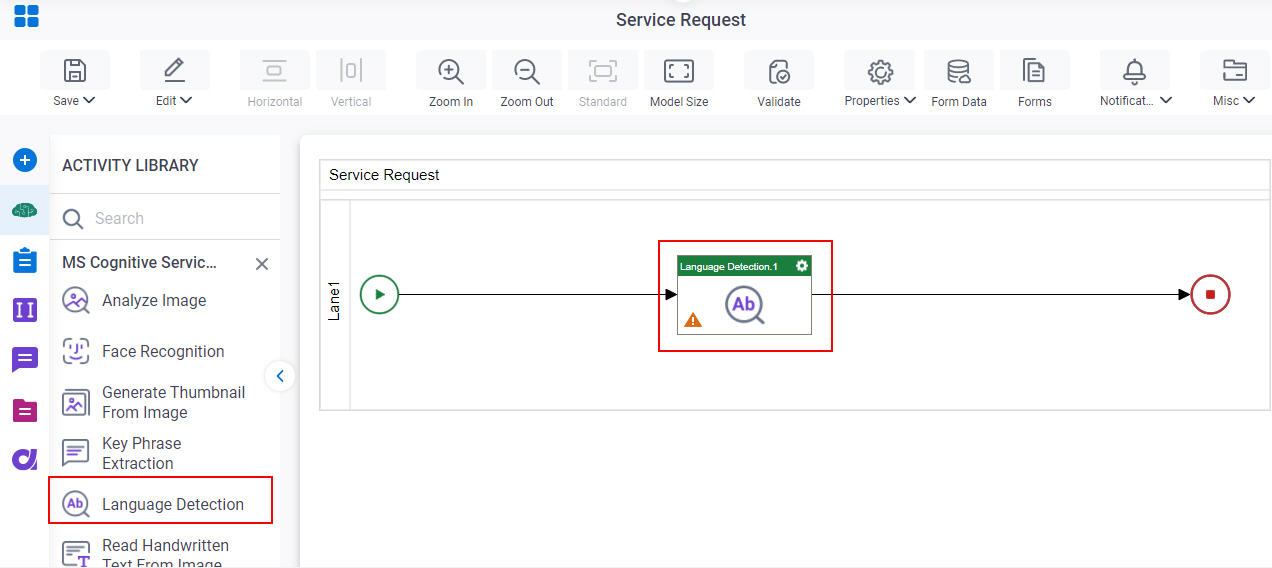Expand the Save dropdown arrow
Viewport: 1272px width, 568px height.
89,100
